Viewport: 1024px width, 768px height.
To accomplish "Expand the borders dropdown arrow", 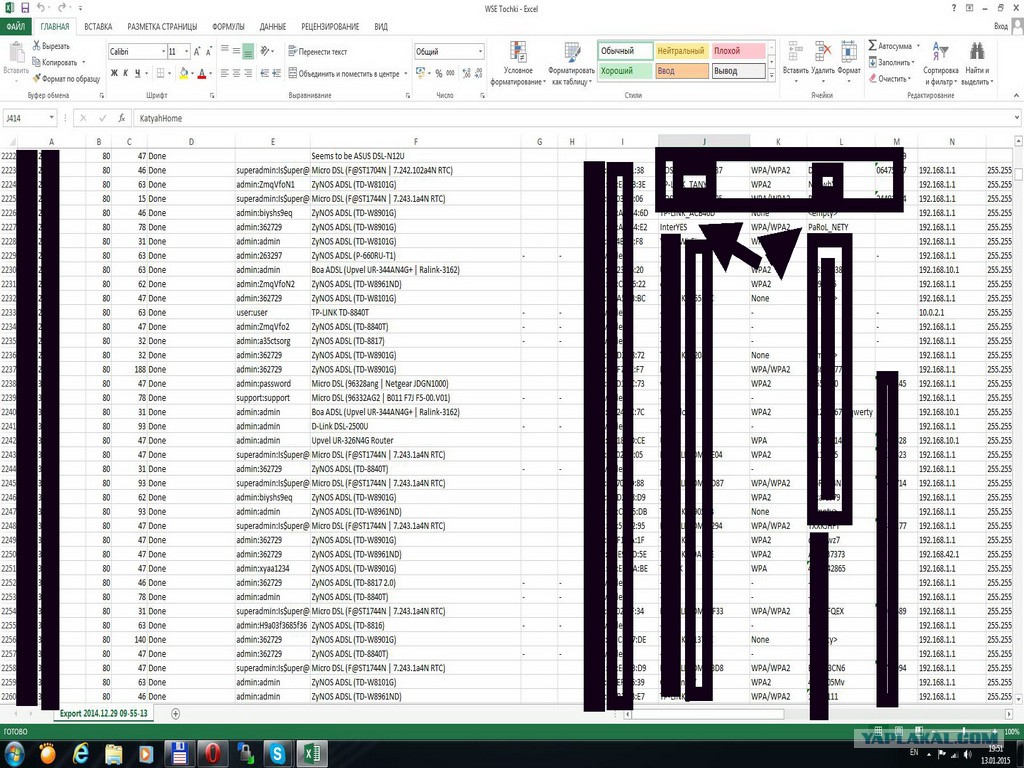I will tap(170, 73).
